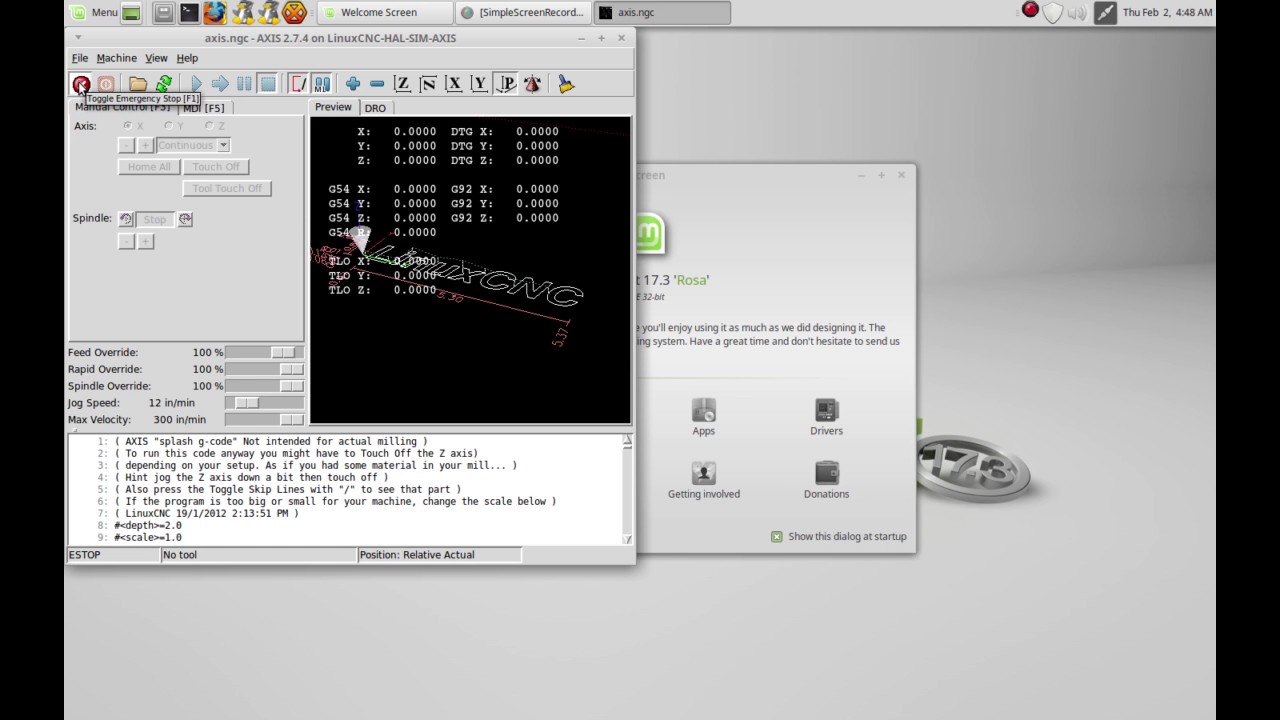This screenshot has height=720, width=1280.
Task: Reload the current file with green arrows
Action: [x=163, y=84]
